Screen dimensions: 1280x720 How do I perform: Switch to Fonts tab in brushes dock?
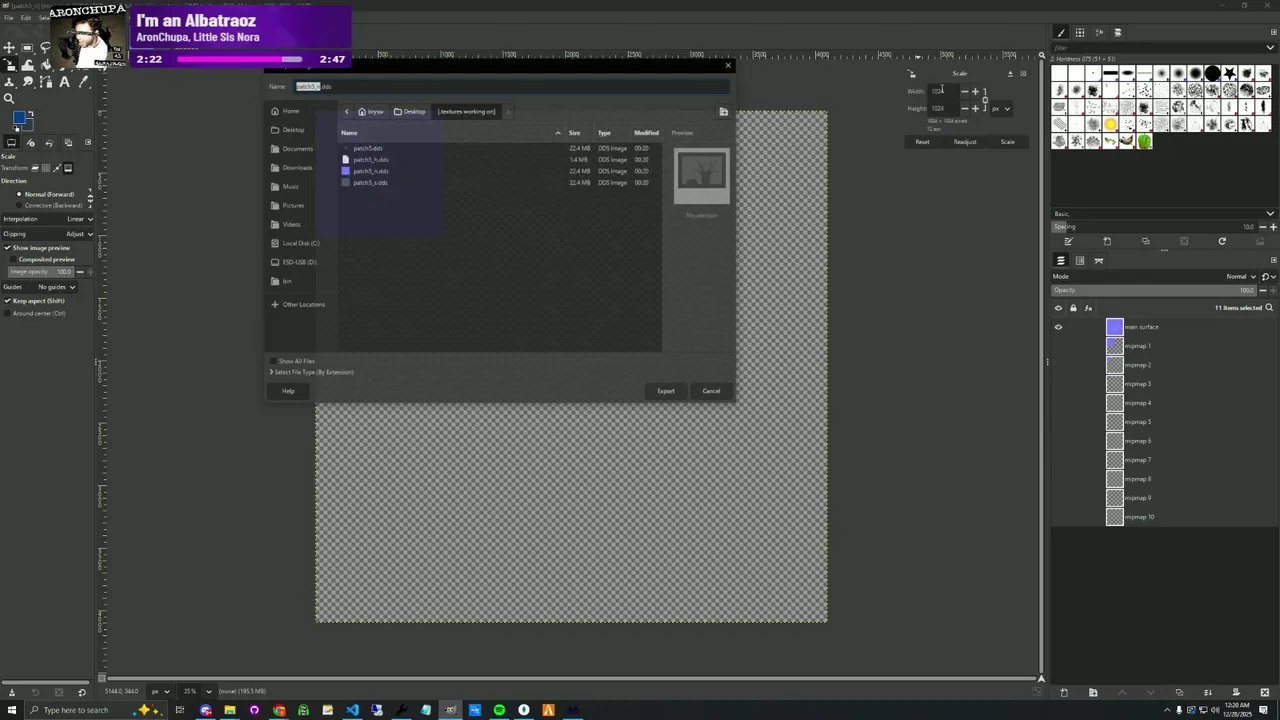[1099, 32]
